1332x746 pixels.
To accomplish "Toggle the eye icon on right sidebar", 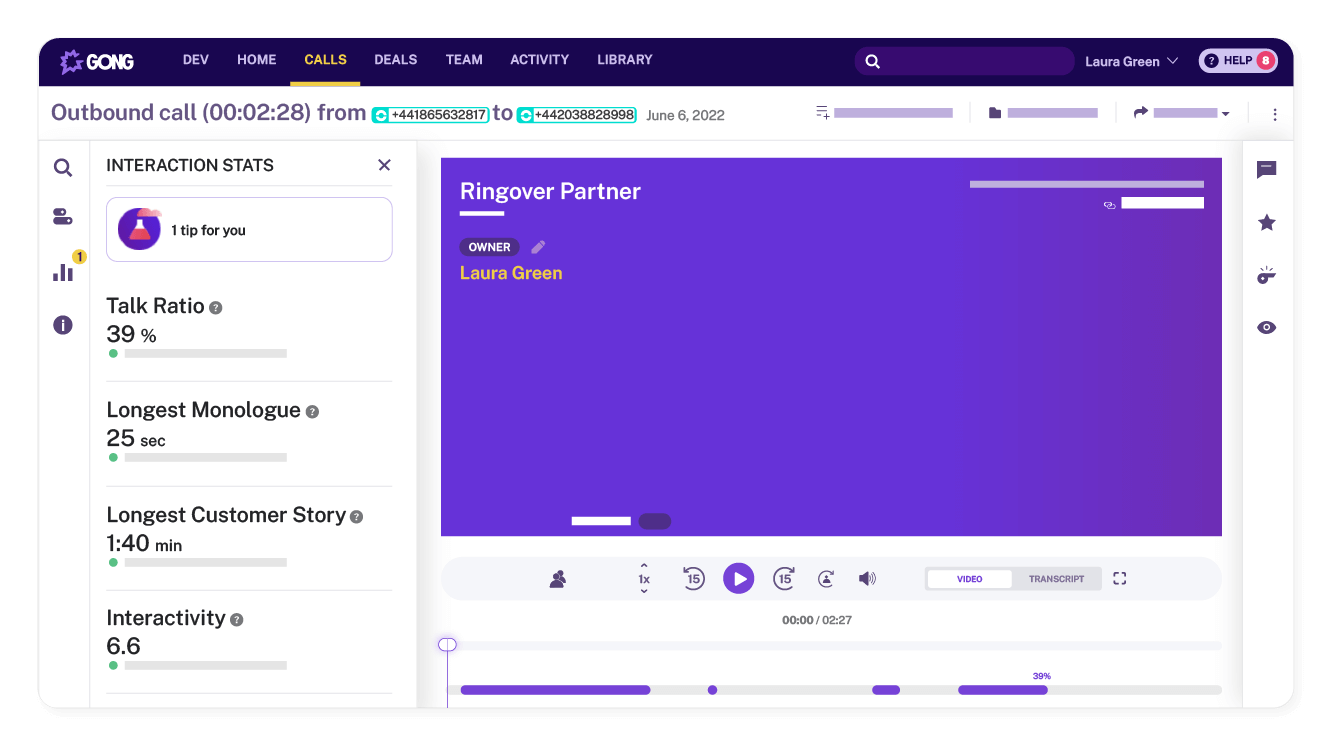I will tap(1266, 328).
